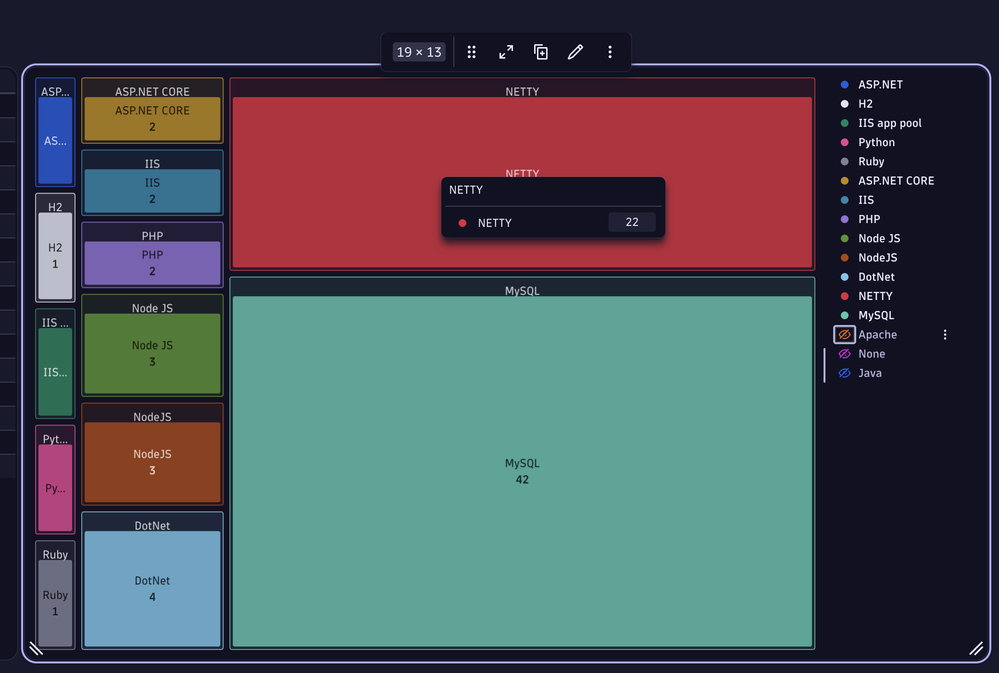Screen dimensions: 999x673
Task: Click the DotNet 4 treemap block
Action: (x=152, y=589)
